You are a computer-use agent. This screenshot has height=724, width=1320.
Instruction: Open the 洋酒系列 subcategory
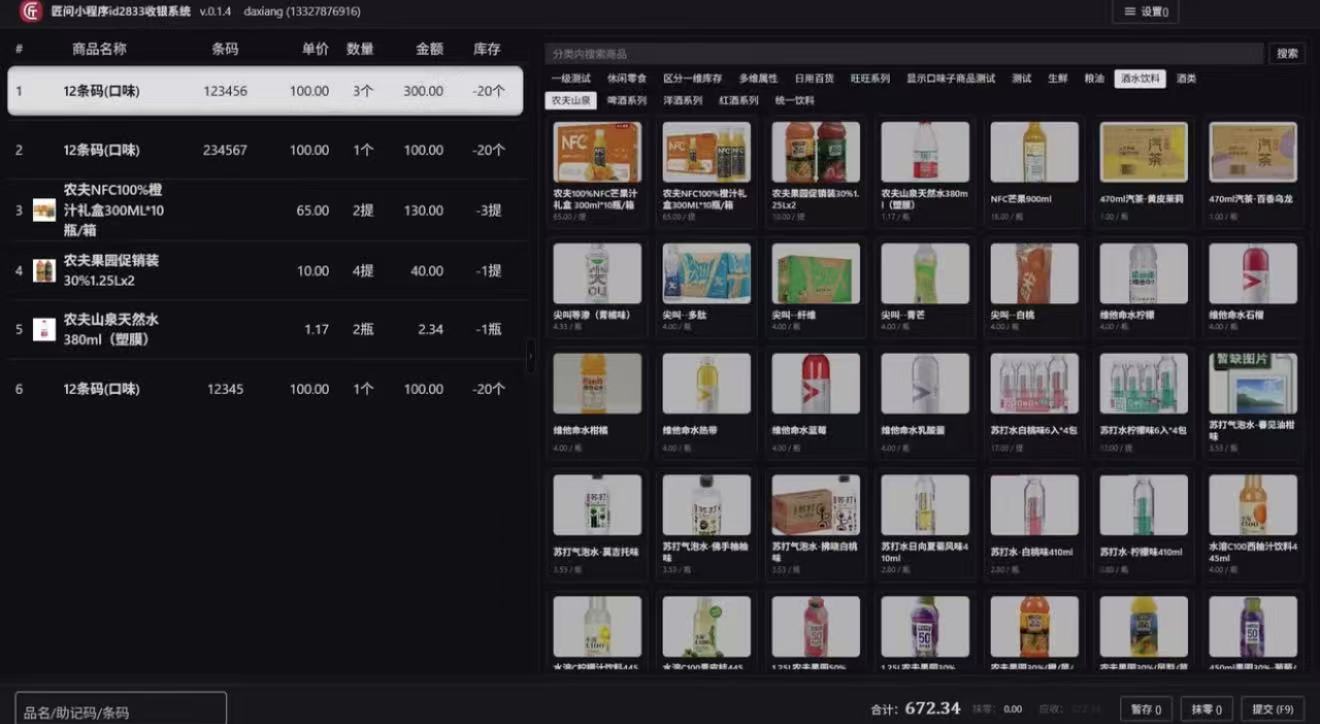click(x=683, y=101)
